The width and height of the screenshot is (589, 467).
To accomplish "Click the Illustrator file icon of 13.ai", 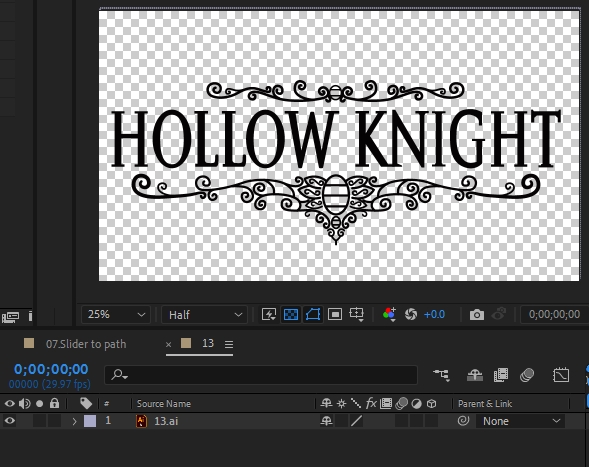I will click(x=141, y=421).
